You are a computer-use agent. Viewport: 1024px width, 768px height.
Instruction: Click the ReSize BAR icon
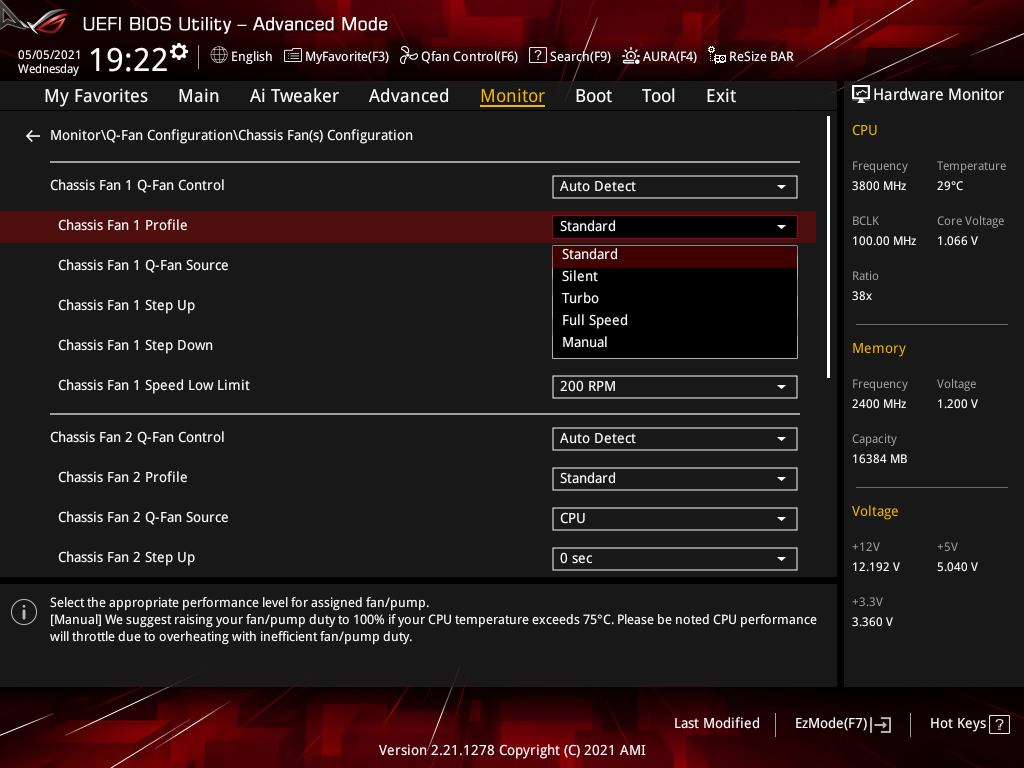(x=716, y=56)
